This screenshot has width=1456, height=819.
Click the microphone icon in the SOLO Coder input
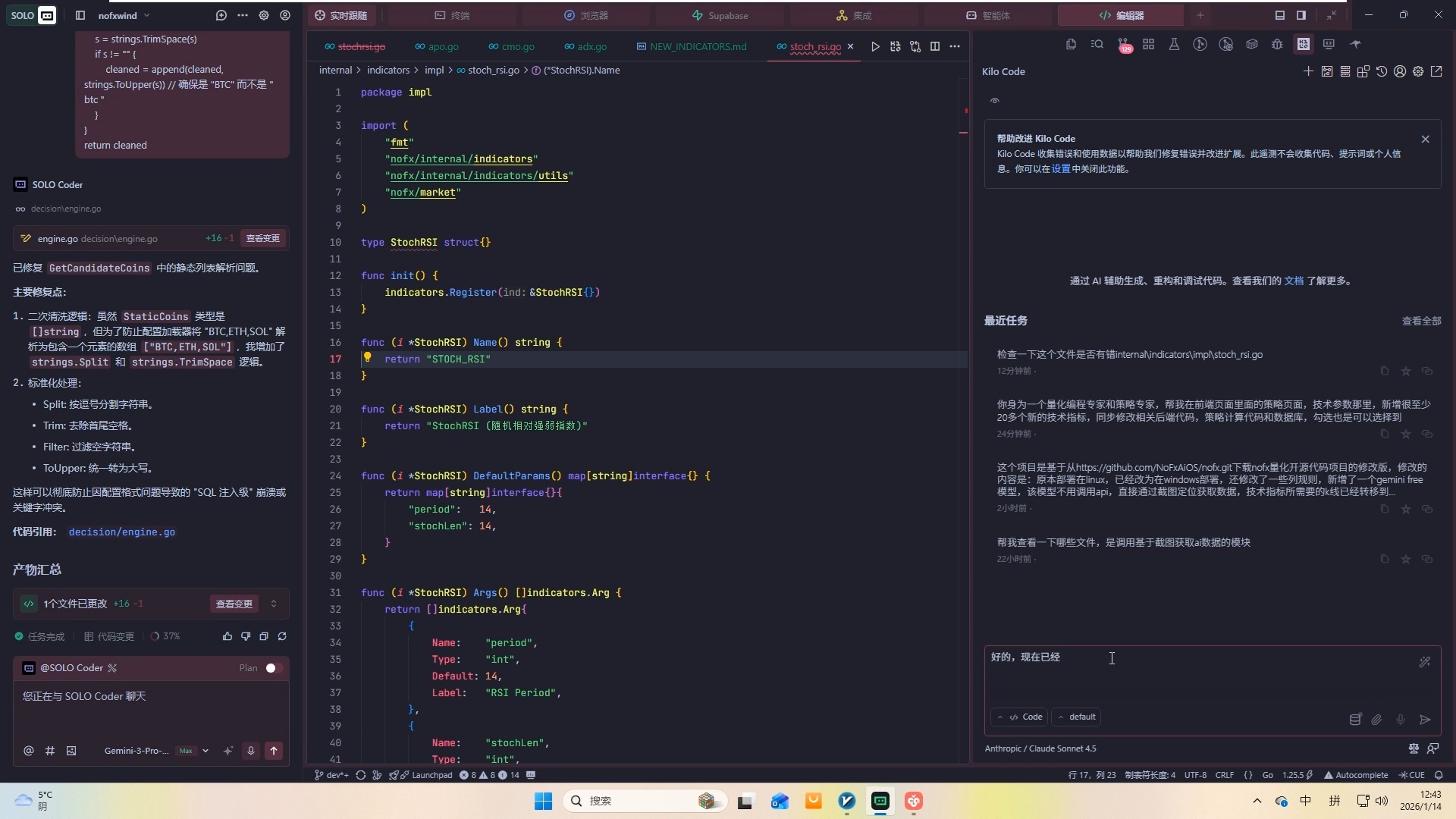click(x=251, y=751)
